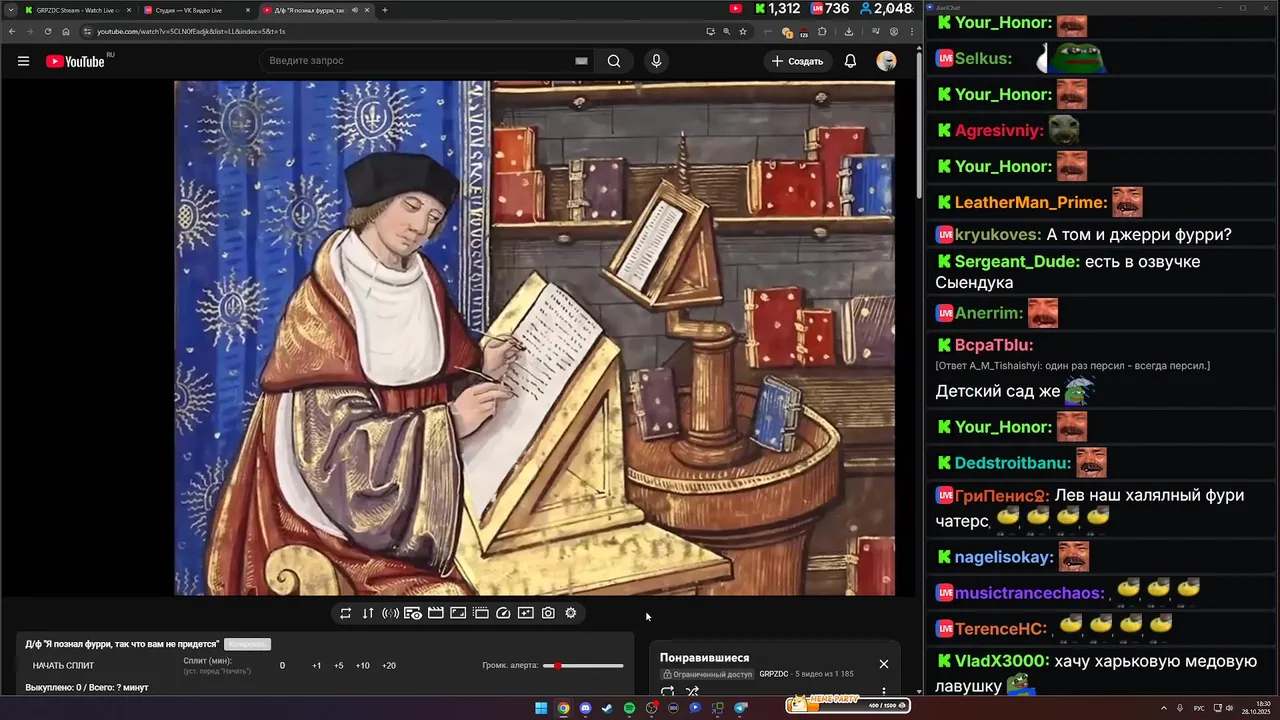Click kryukoves username in chat
The width and height of the screenshot is (1280, 720).
pyautogui.click(x=998, y=235)
